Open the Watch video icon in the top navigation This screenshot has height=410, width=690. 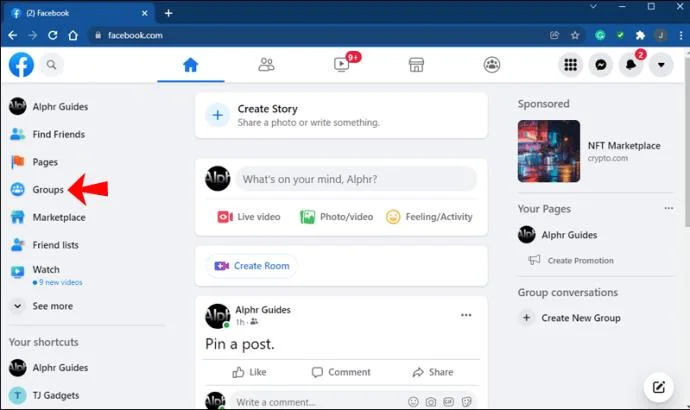[341, 65]
